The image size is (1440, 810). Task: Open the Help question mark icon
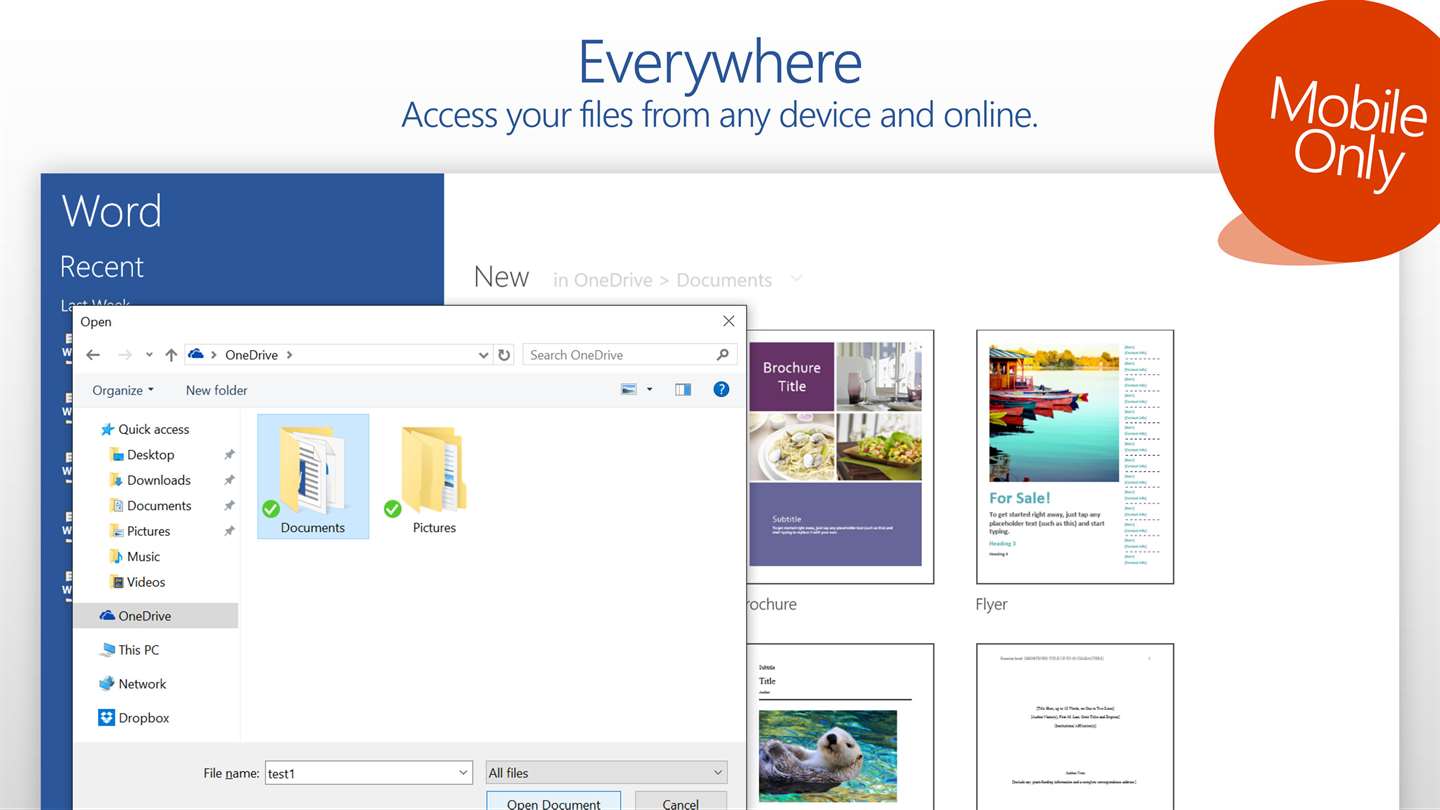point(721,390)
